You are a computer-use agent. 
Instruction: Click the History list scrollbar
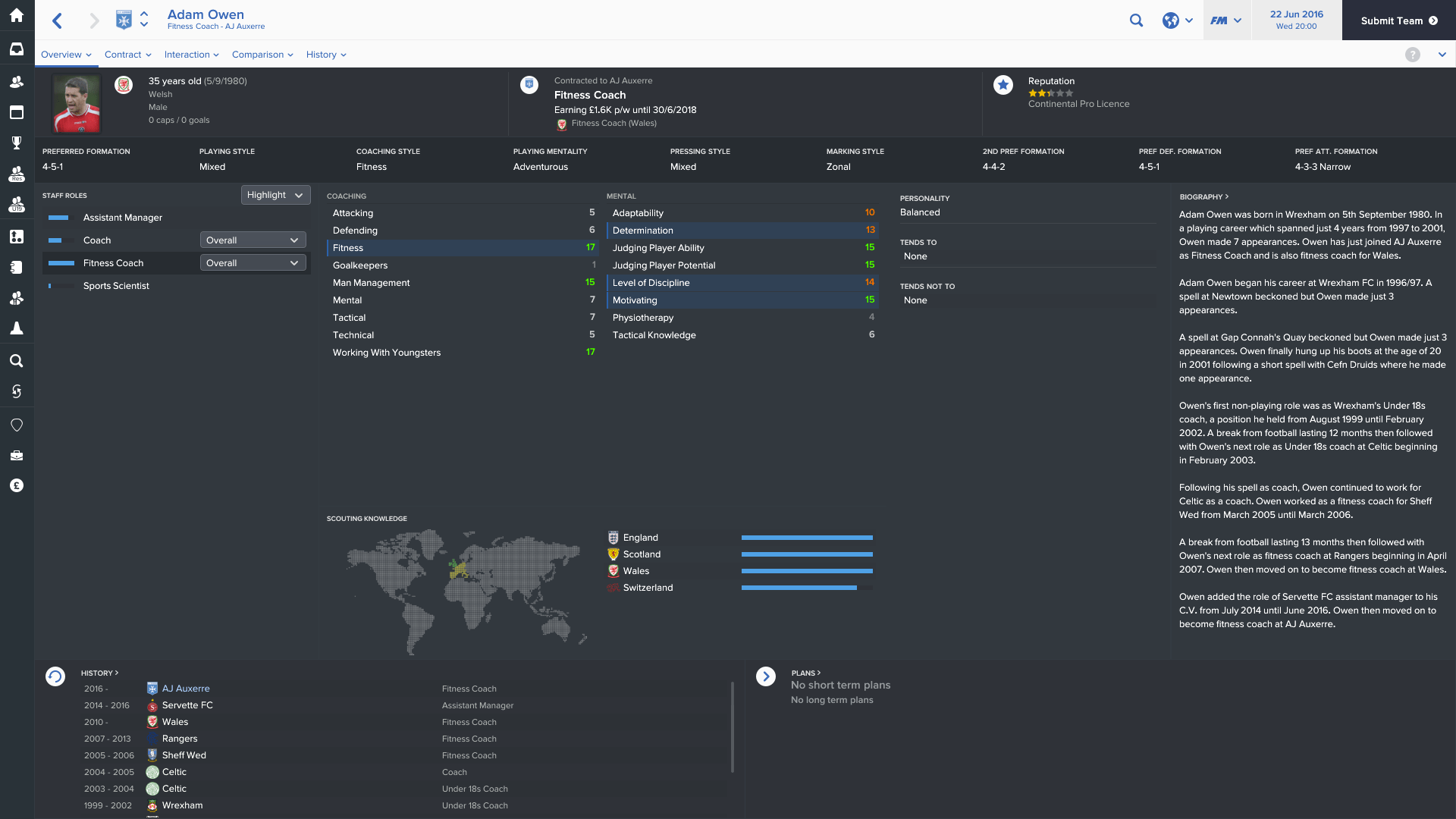tap(732, 726)
